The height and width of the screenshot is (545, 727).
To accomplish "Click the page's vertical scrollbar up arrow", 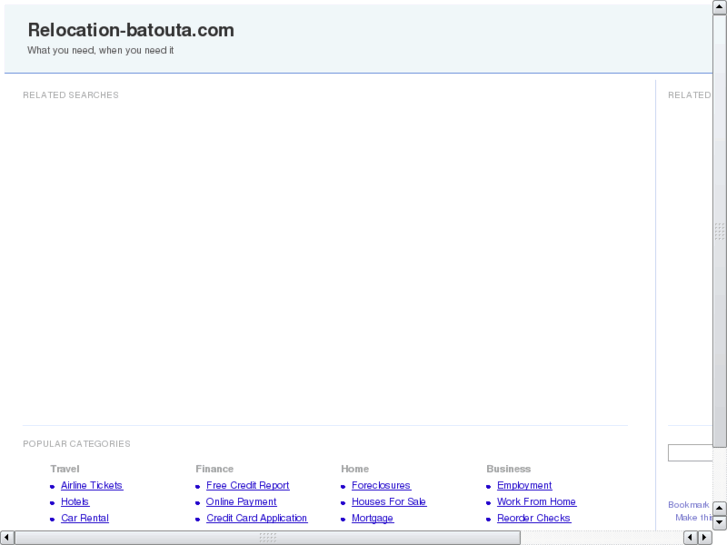I will point(719,7).
